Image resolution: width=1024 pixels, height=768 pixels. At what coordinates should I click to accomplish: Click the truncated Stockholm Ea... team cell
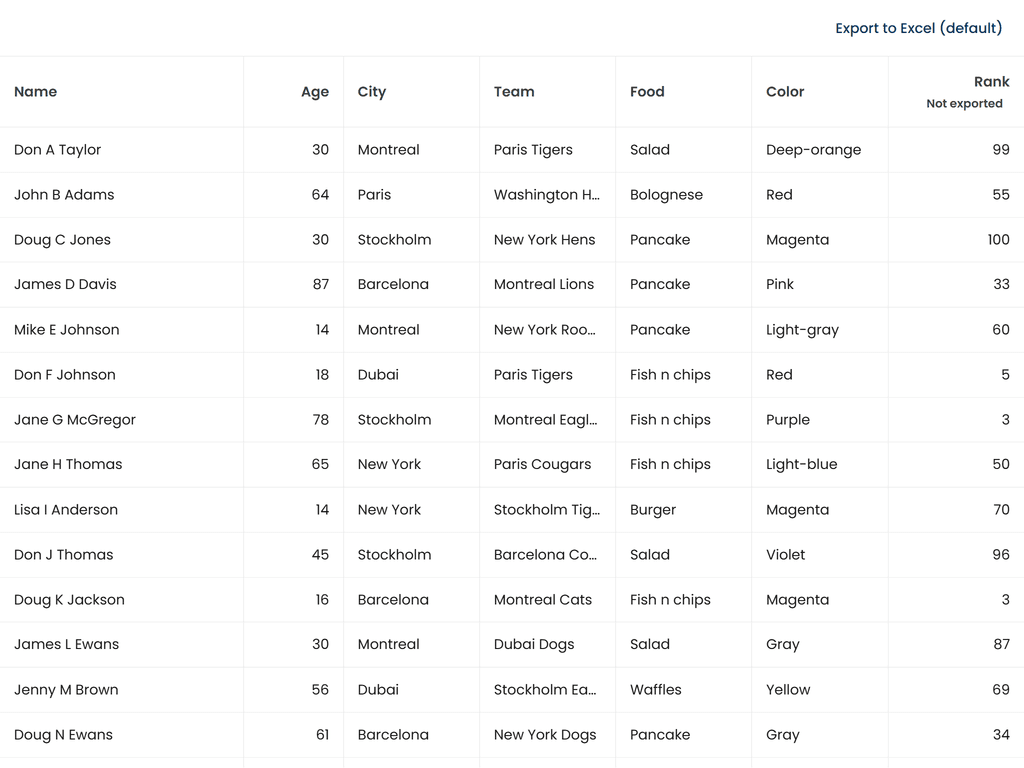click(x=544, y=689)
